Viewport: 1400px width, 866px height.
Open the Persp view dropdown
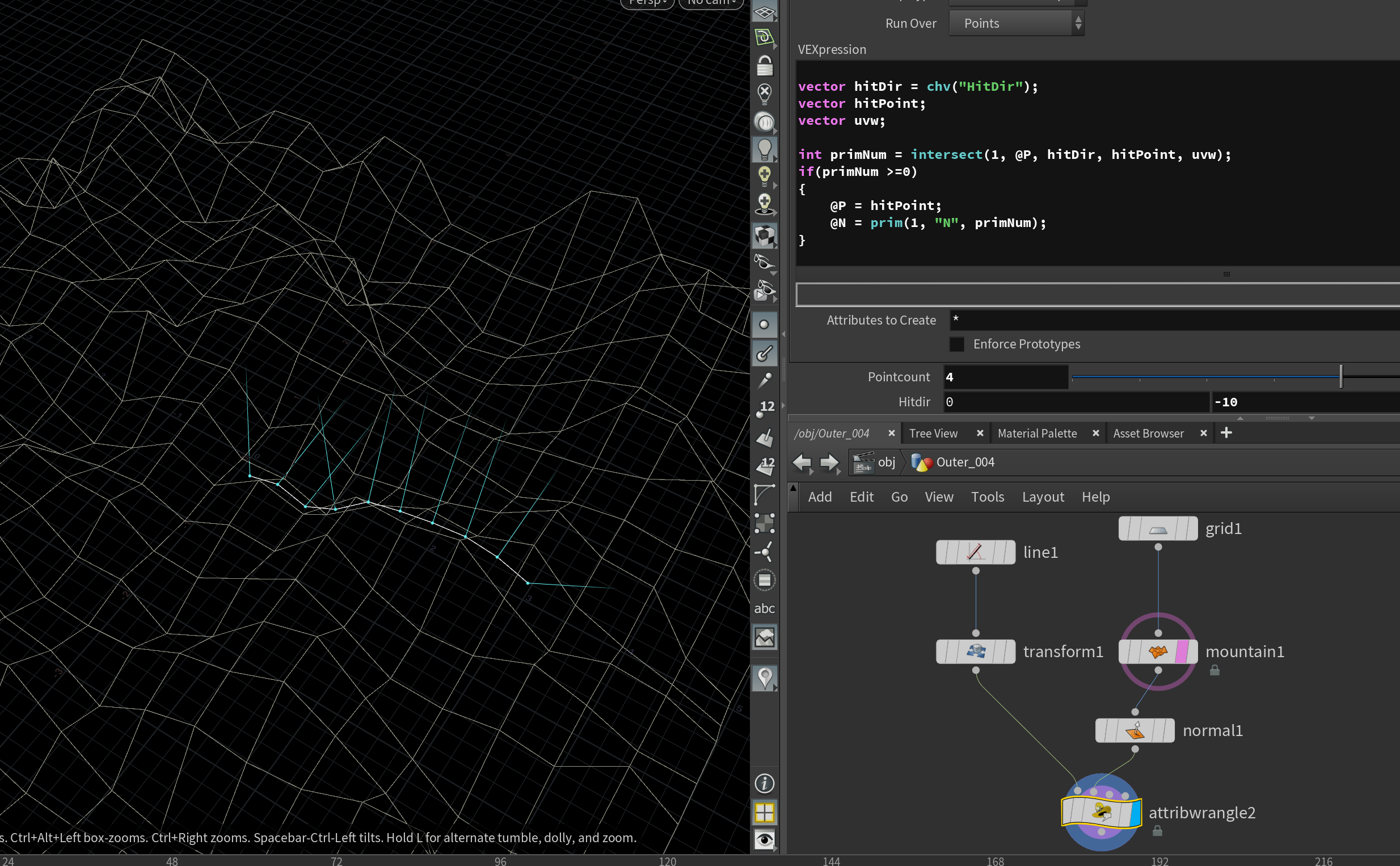[x=647, y=3]
